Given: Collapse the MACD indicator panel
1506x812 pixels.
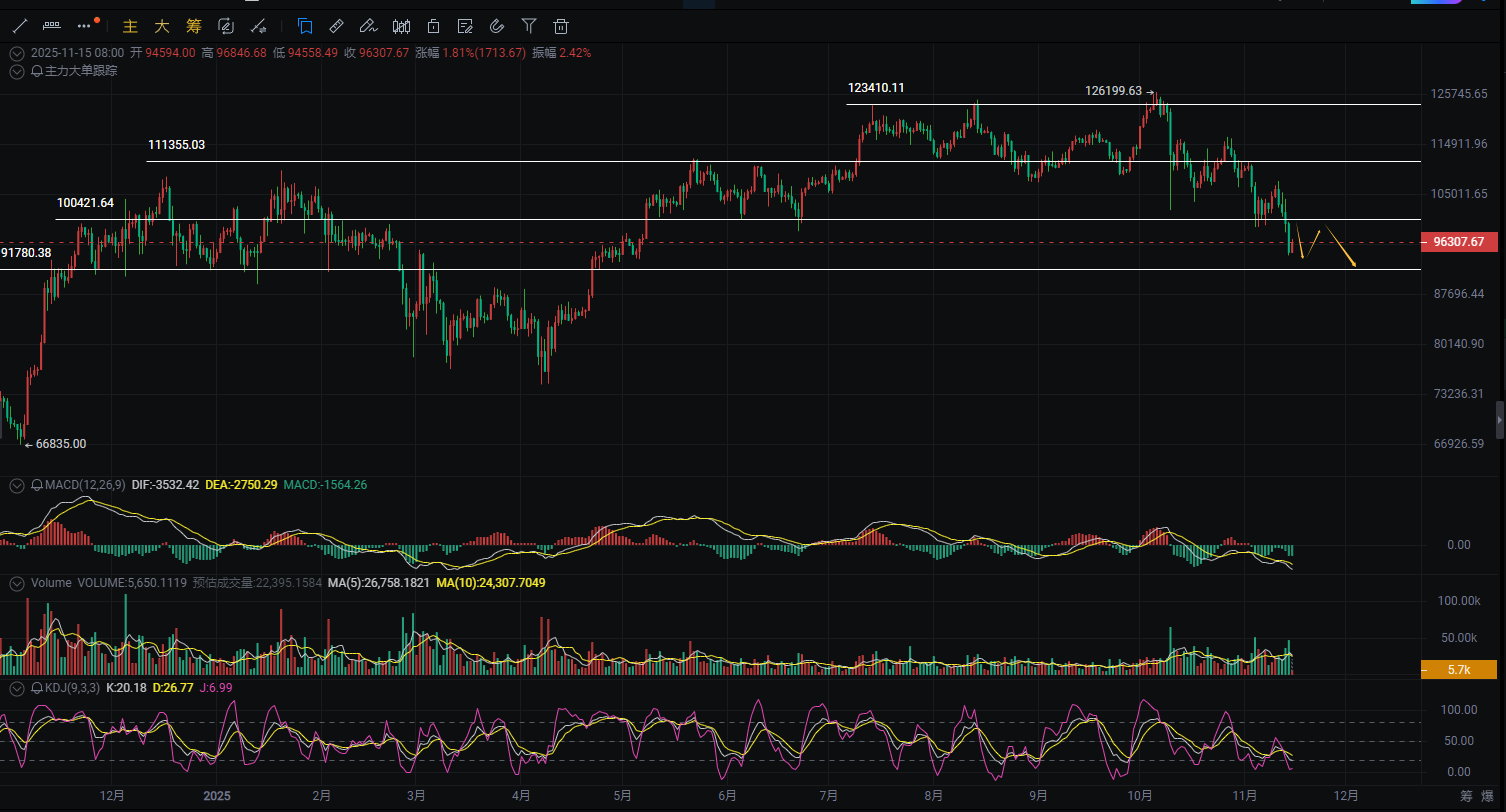Looking at the screenshot, I should (16, 485).
